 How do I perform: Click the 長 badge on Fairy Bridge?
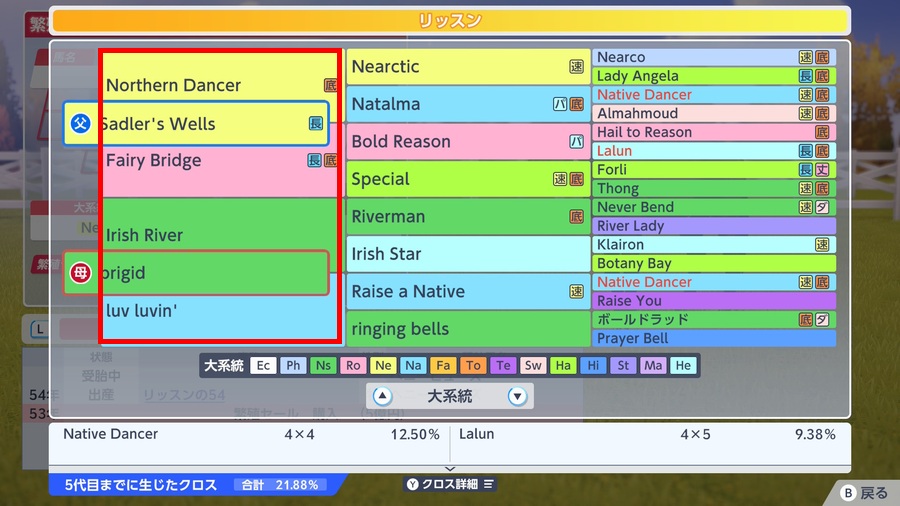pyautogui.click(x=314, y=161)
